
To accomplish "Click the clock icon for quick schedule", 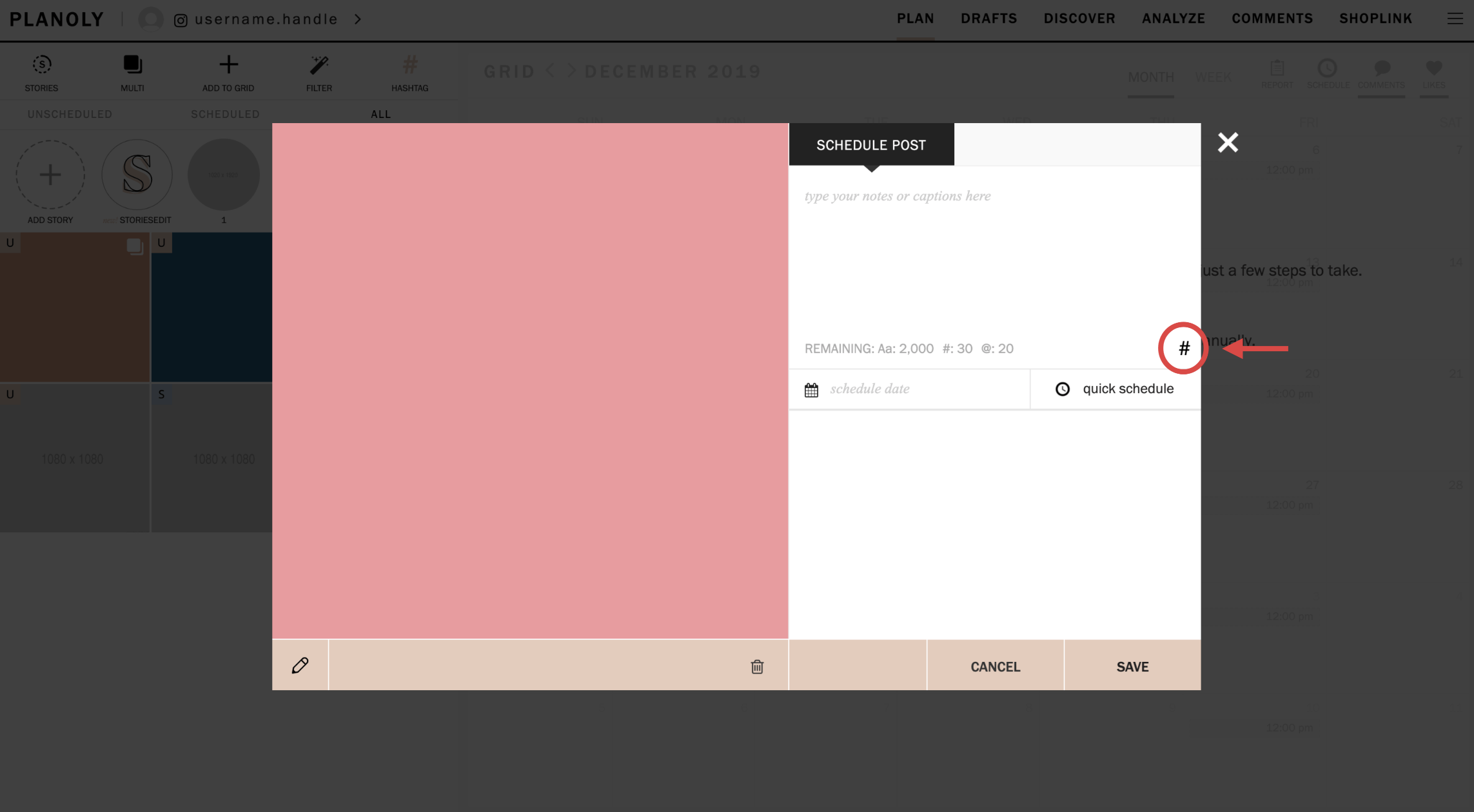I will point(1063,389).
